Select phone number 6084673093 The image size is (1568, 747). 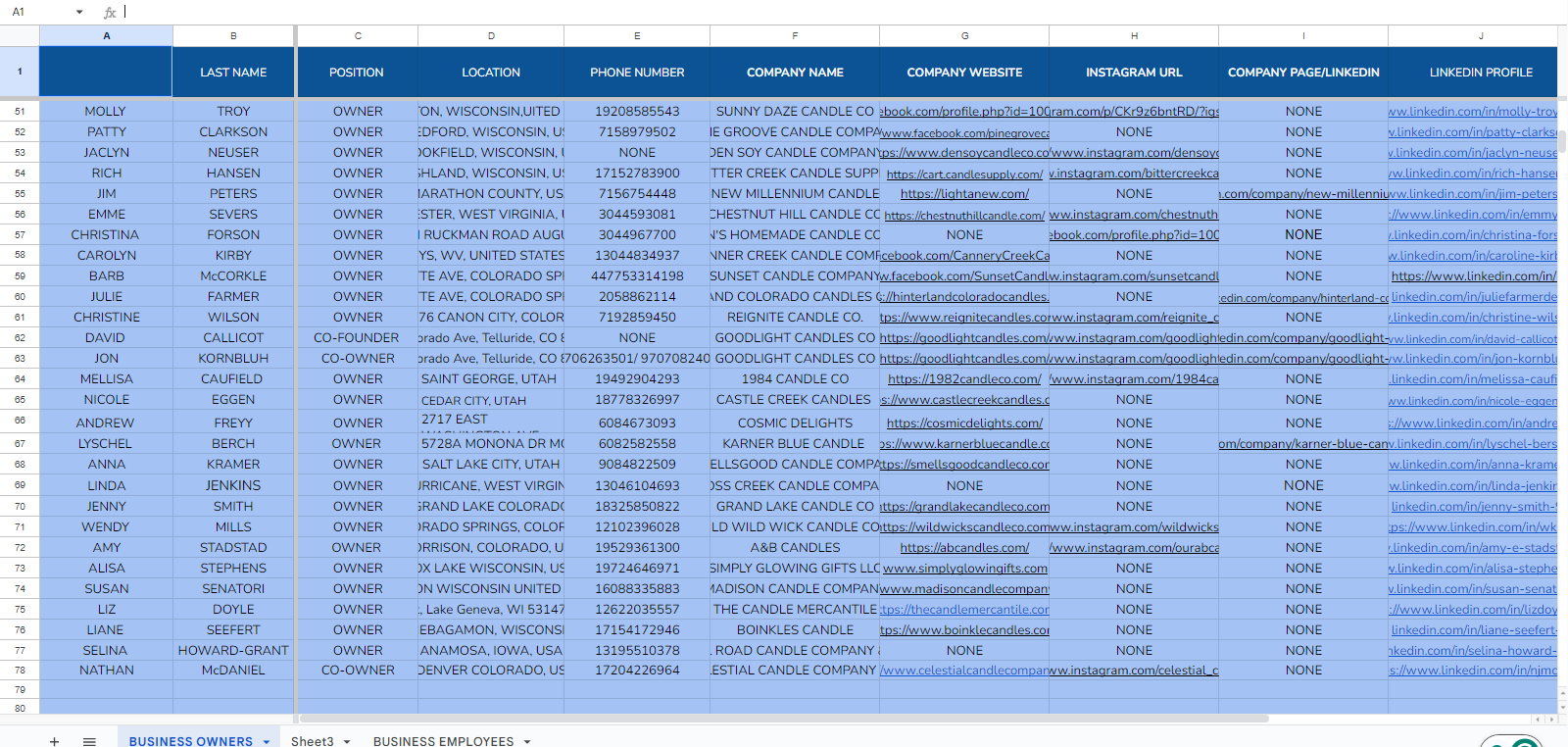click(637, 423)
